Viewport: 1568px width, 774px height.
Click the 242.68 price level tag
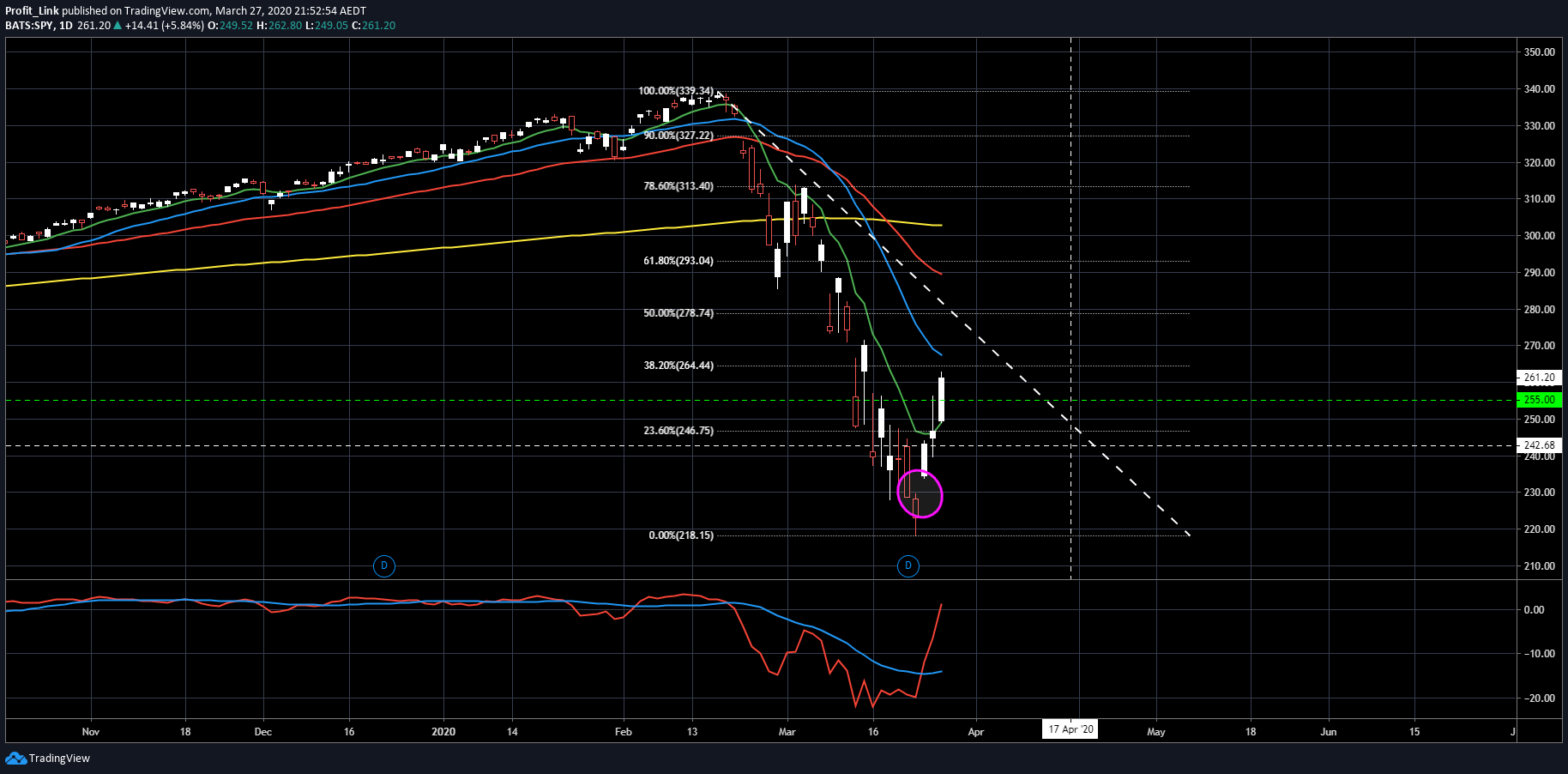pos(1540,445)
